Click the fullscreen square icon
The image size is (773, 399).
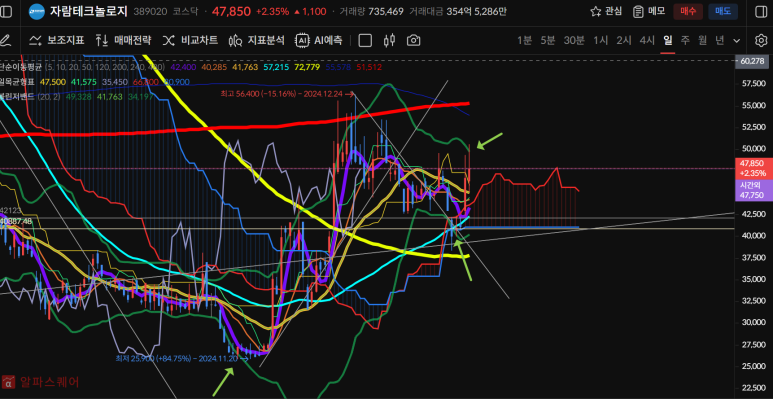point(365,40)
